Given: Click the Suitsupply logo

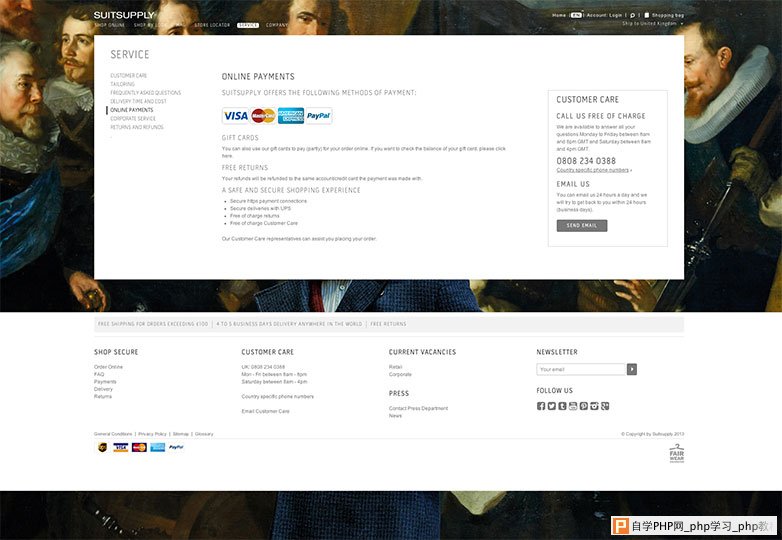Looking at the screenshot, I should click(x=124, y=15).
